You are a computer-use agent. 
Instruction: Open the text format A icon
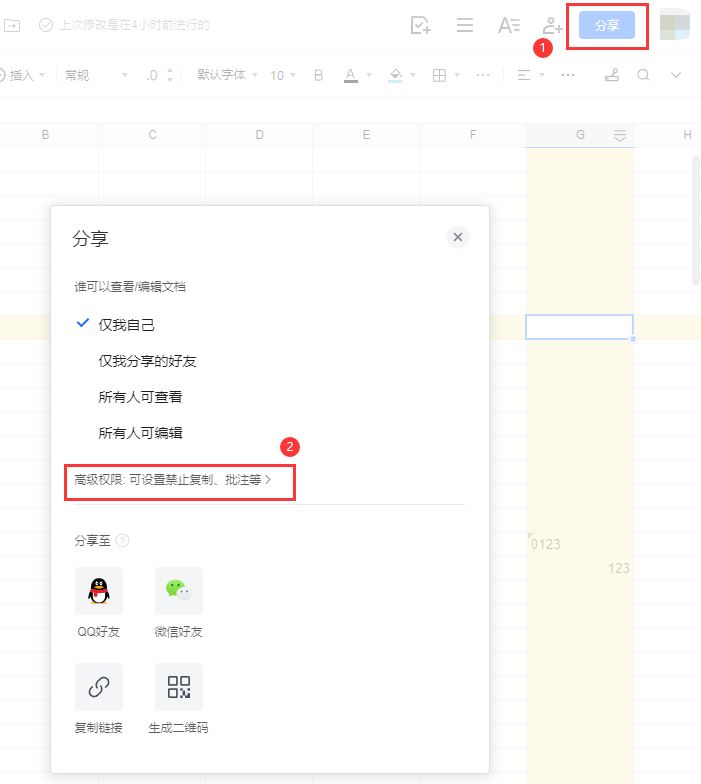point(509,25)
